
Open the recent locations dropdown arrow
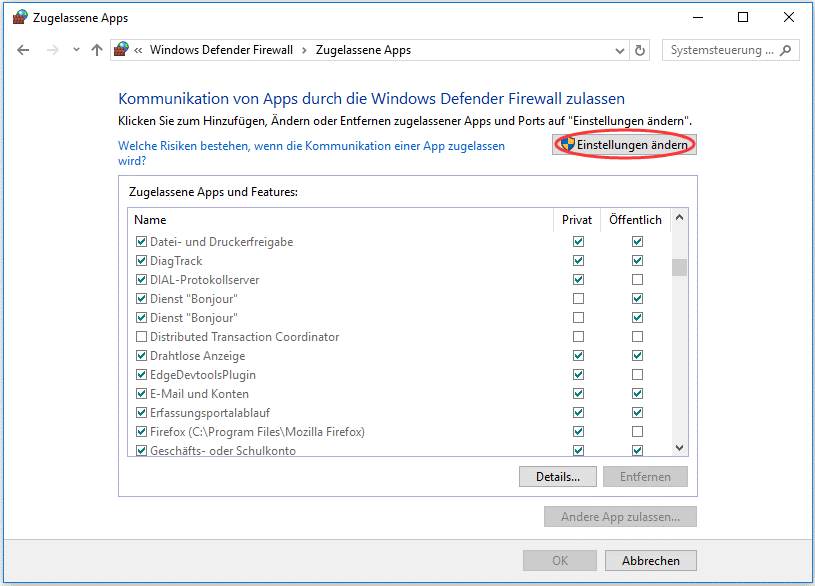click(x=76, y=50)
